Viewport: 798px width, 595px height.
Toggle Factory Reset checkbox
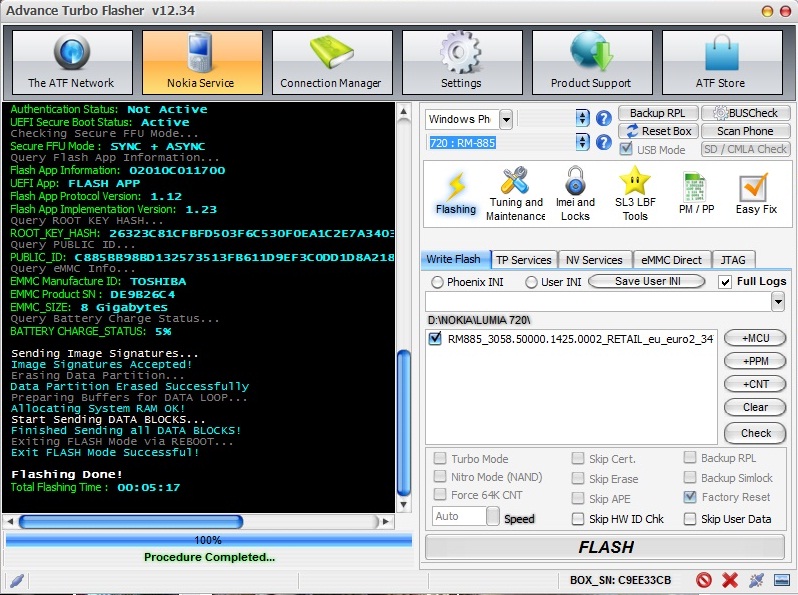click(690, 497)
